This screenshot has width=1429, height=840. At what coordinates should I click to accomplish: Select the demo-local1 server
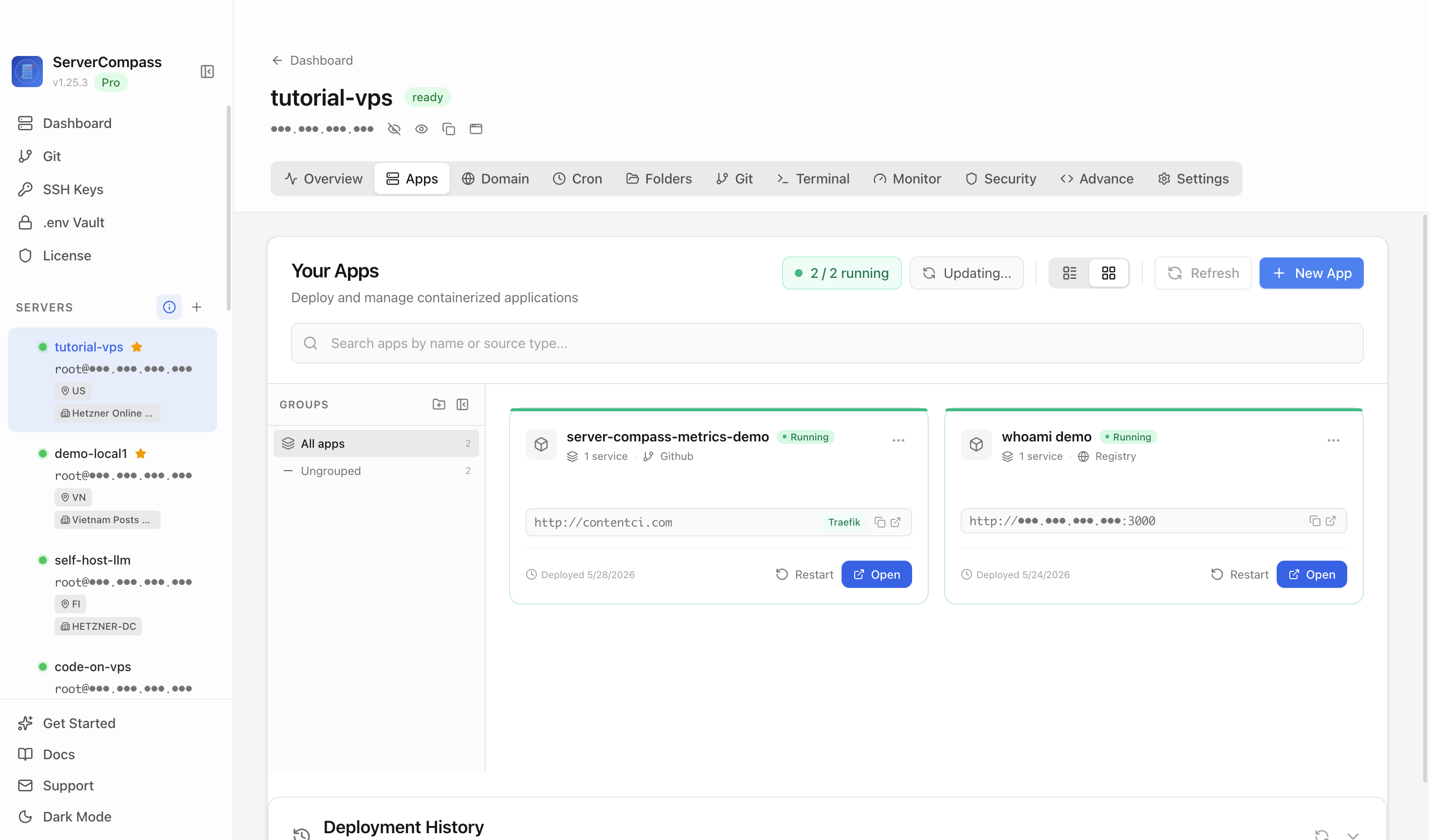click(112, 486)
